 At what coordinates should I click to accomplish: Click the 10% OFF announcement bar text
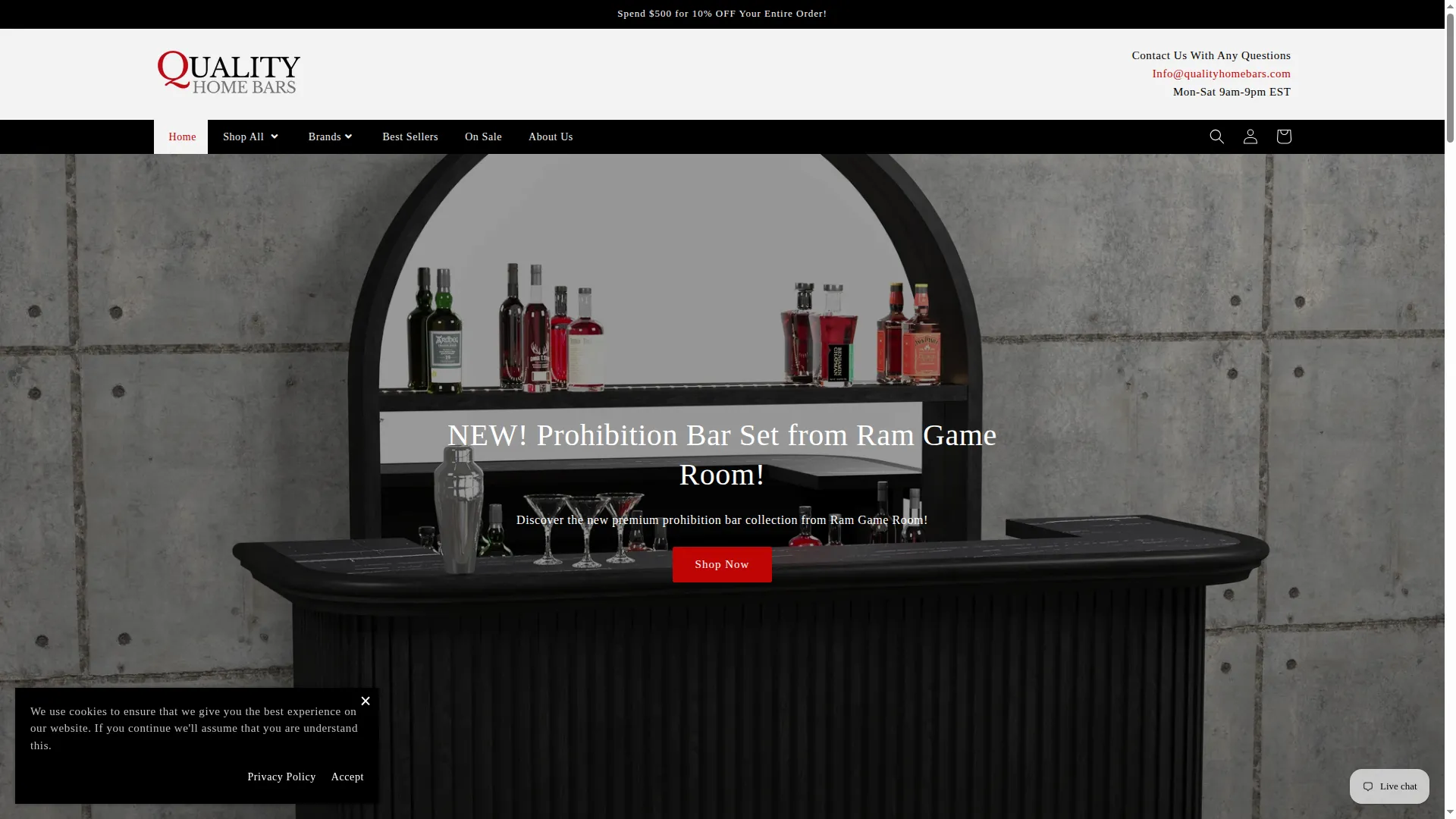(x=722, y=14)
